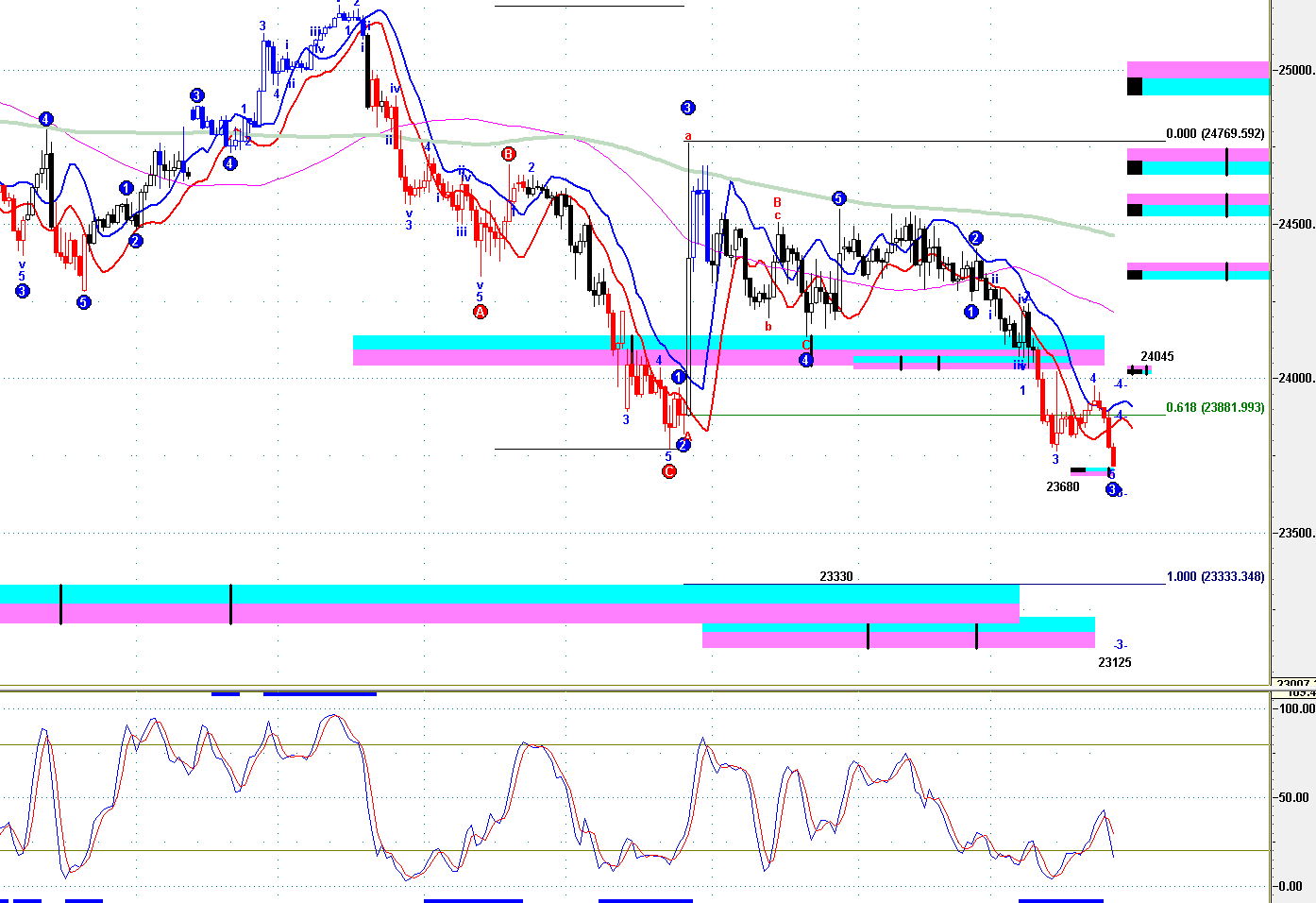Select the 24500 price axis label

(x=1295, y=225)
